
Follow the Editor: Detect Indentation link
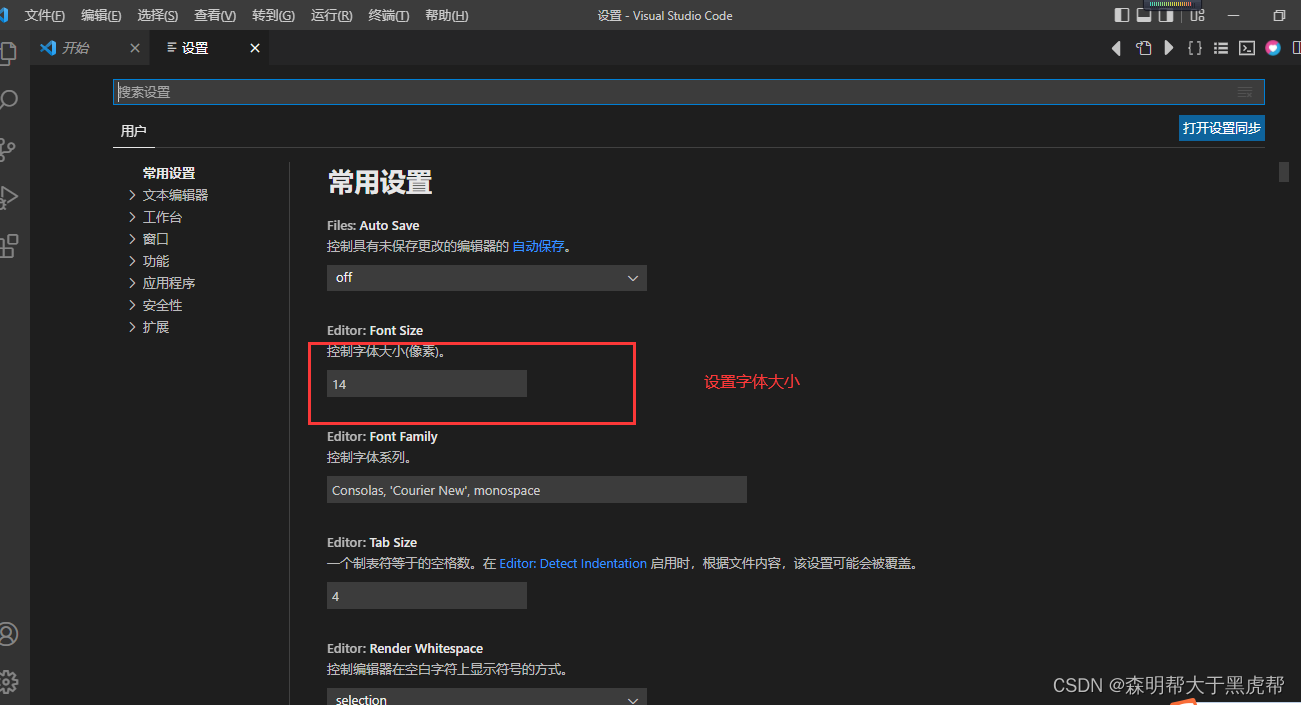click(573, 564)
